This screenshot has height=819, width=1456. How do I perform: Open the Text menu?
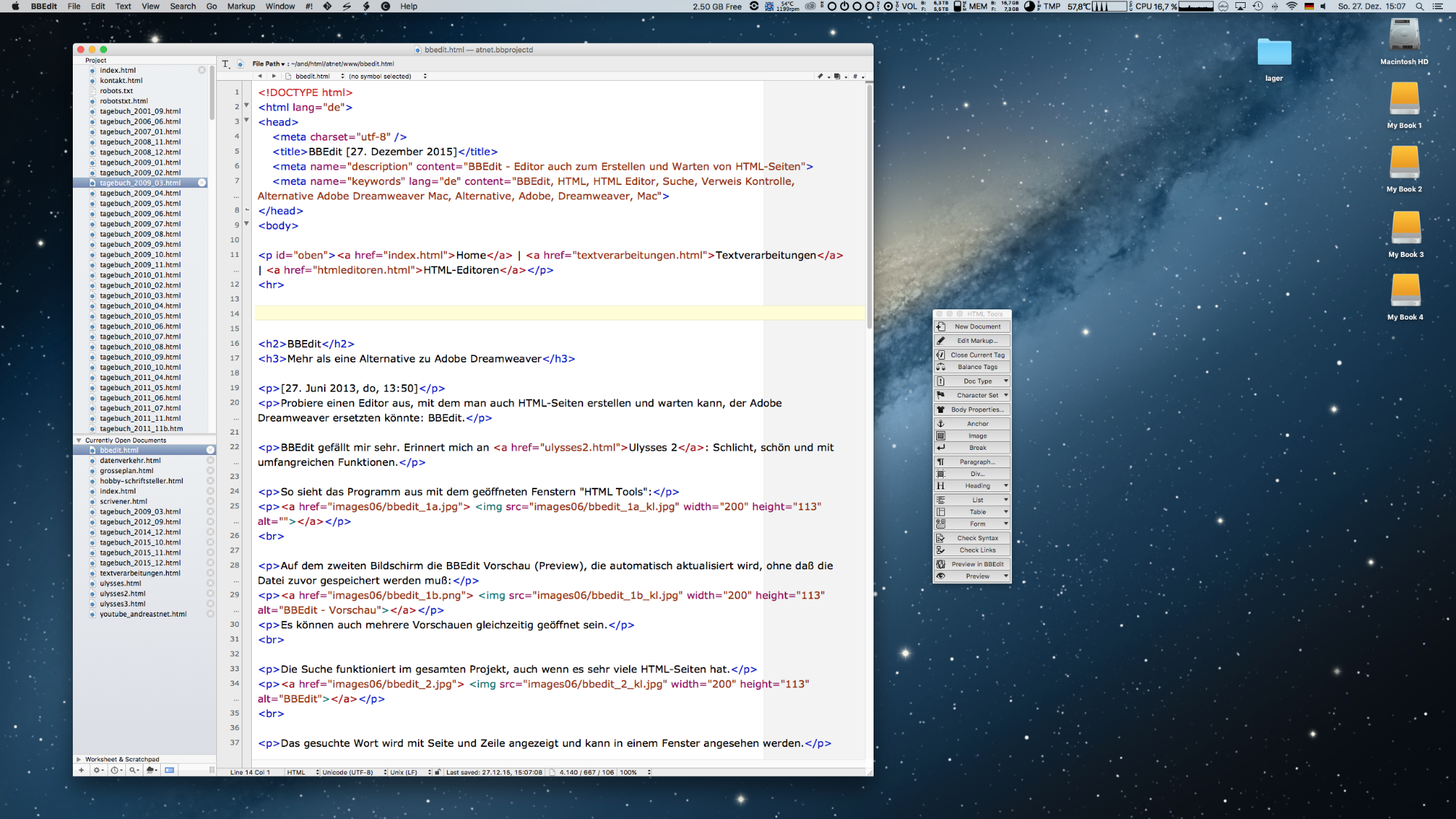coord(123,7)
